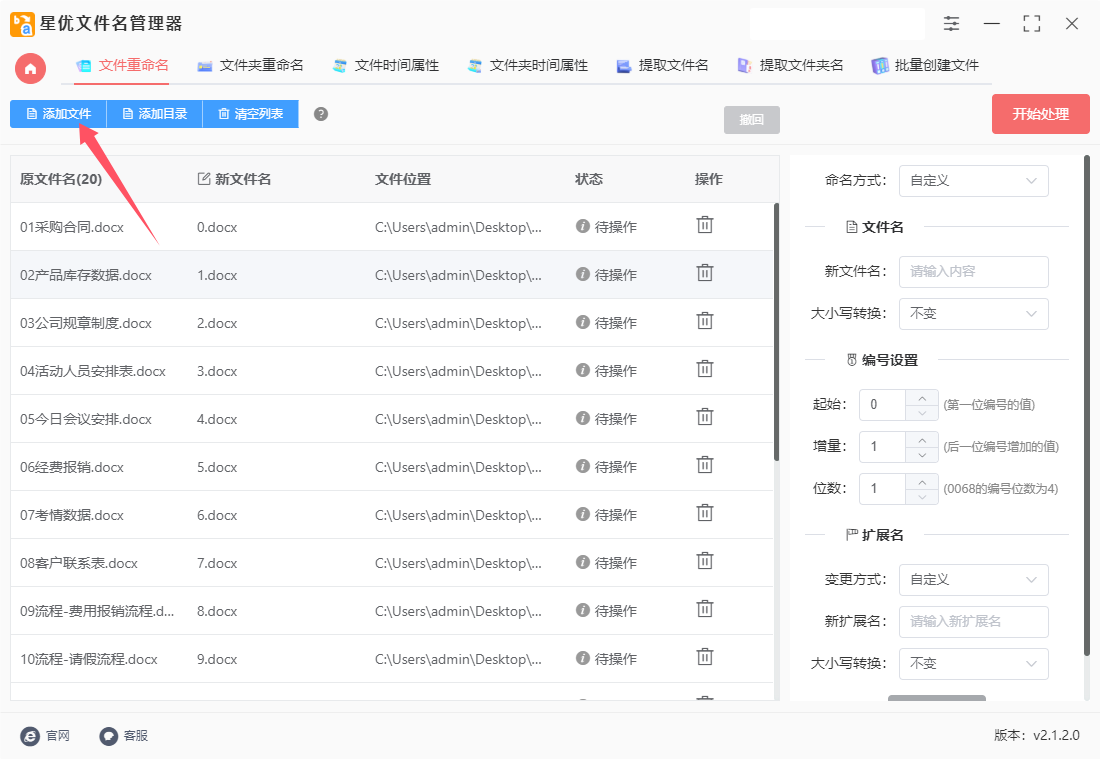Image resolution: width=1100 pixels, height=760 pixels.
Task: Open the 命名方式 dropdown
Action: [x=973, y=180]
